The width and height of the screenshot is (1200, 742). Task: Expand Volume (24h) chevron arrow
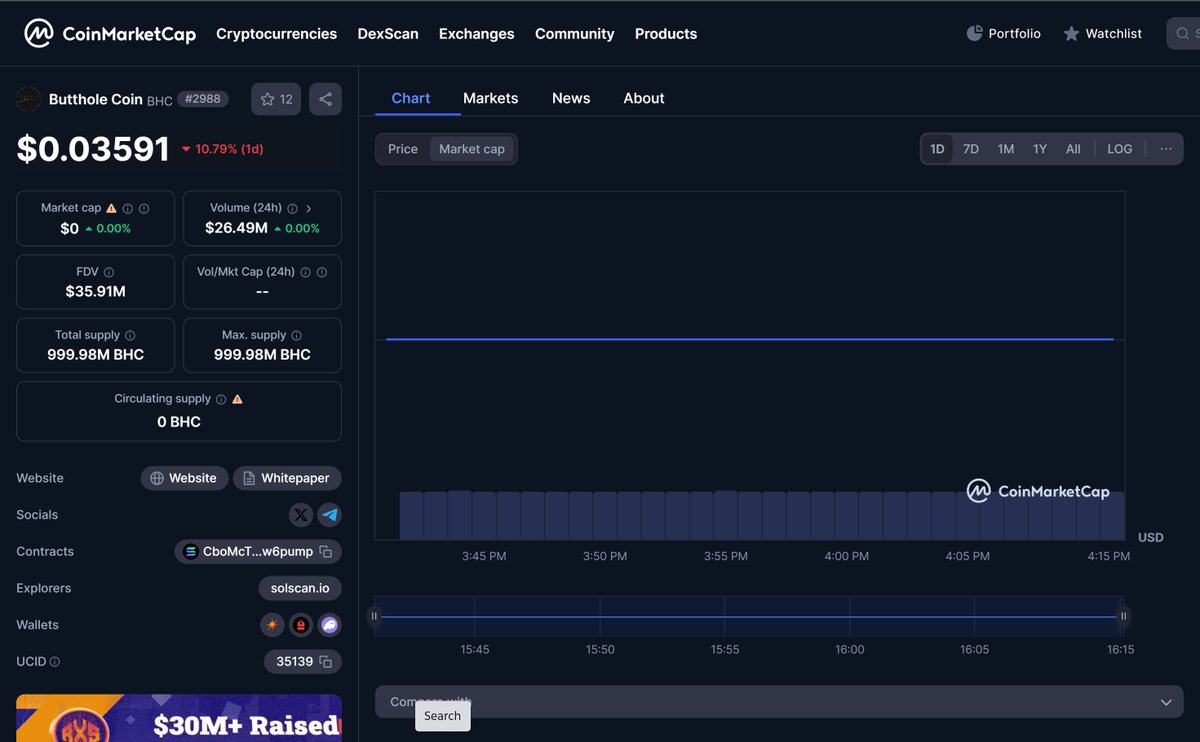coord(309,208)
